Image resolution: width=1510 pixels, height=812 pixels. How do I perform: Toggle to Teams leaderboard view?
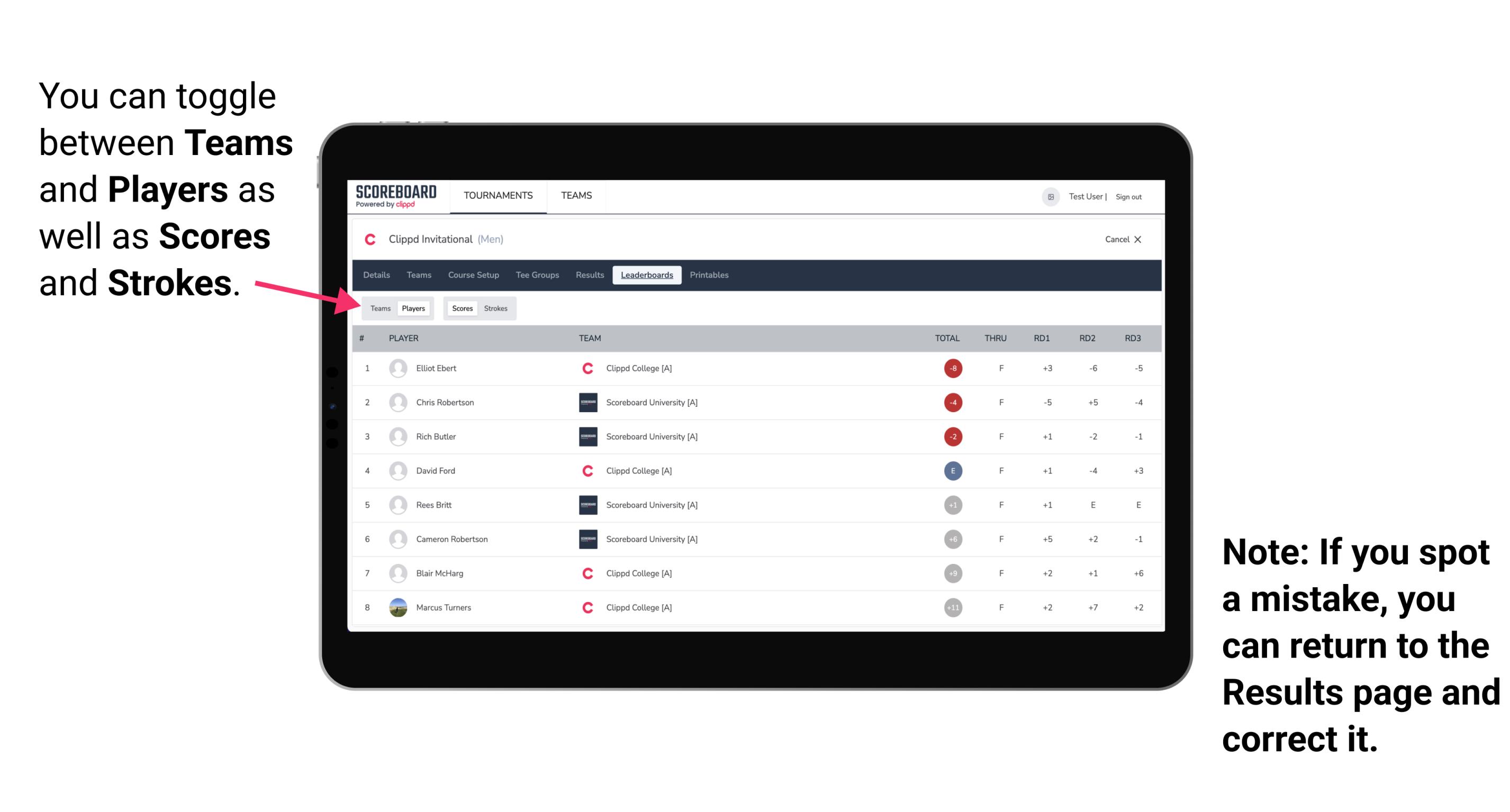point(378,308)
